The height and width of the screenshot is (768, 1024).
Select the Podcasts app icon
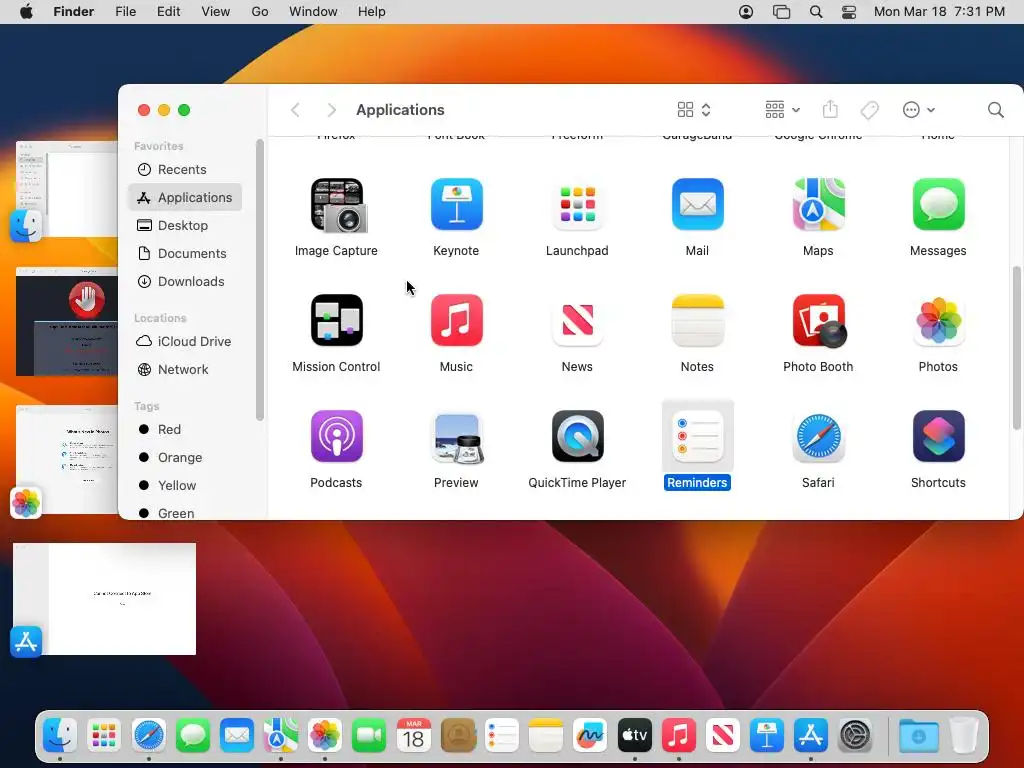tap(337, 436)
